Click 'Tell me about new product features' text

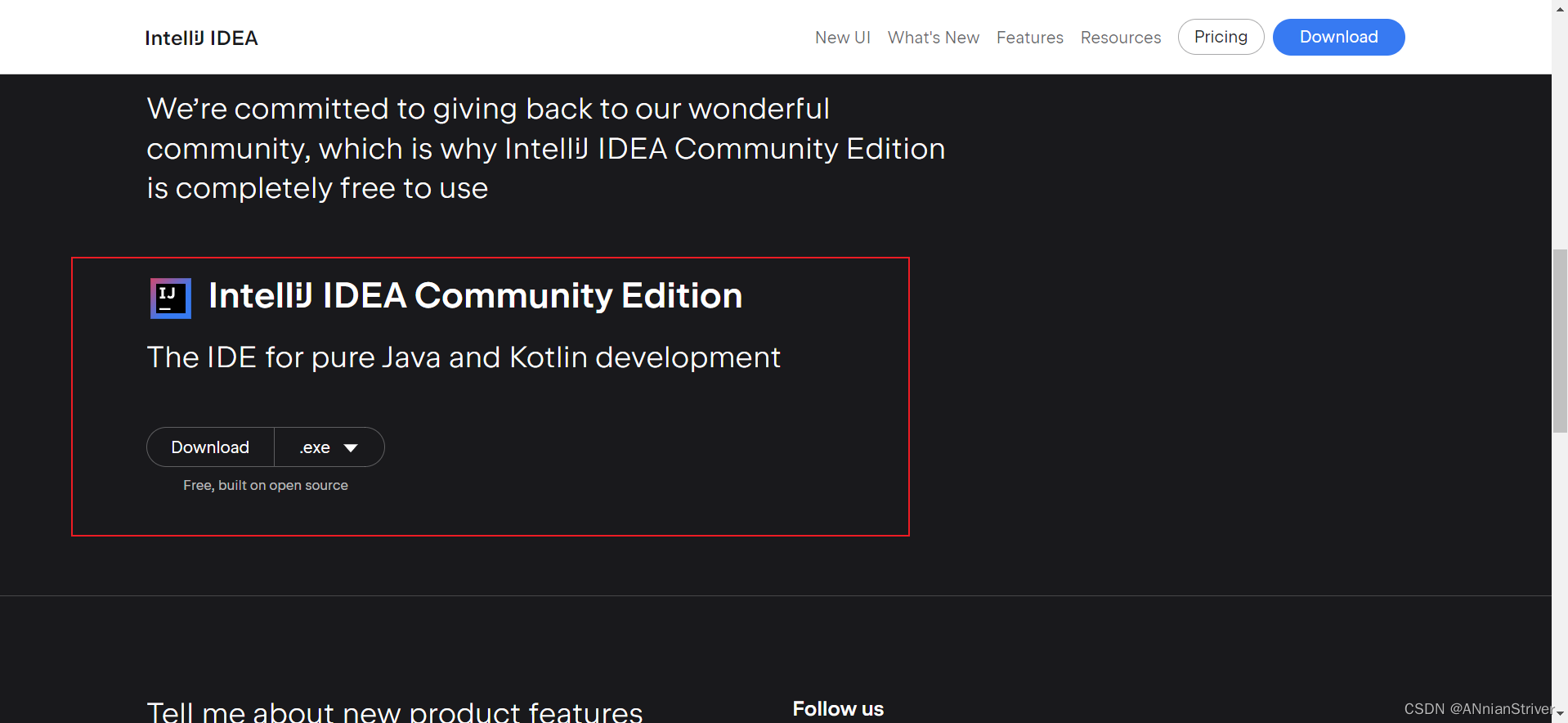tap(395, 712)
